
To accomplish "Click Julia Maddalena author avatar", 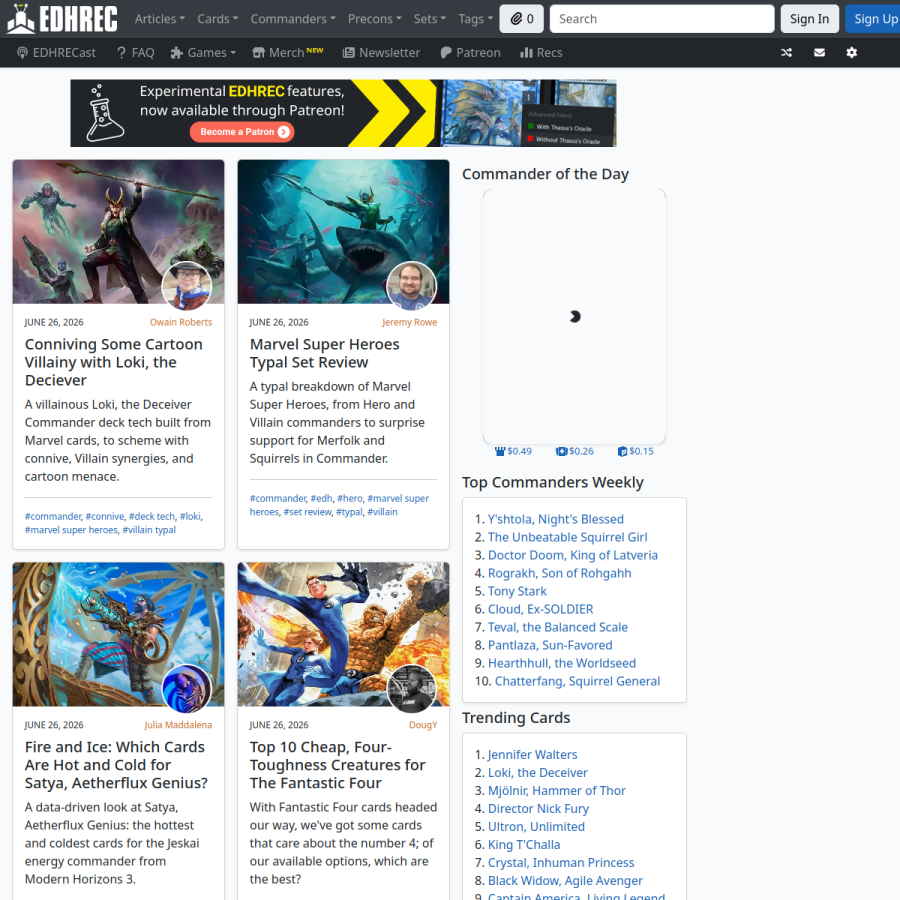I will (x=187, y=689).
